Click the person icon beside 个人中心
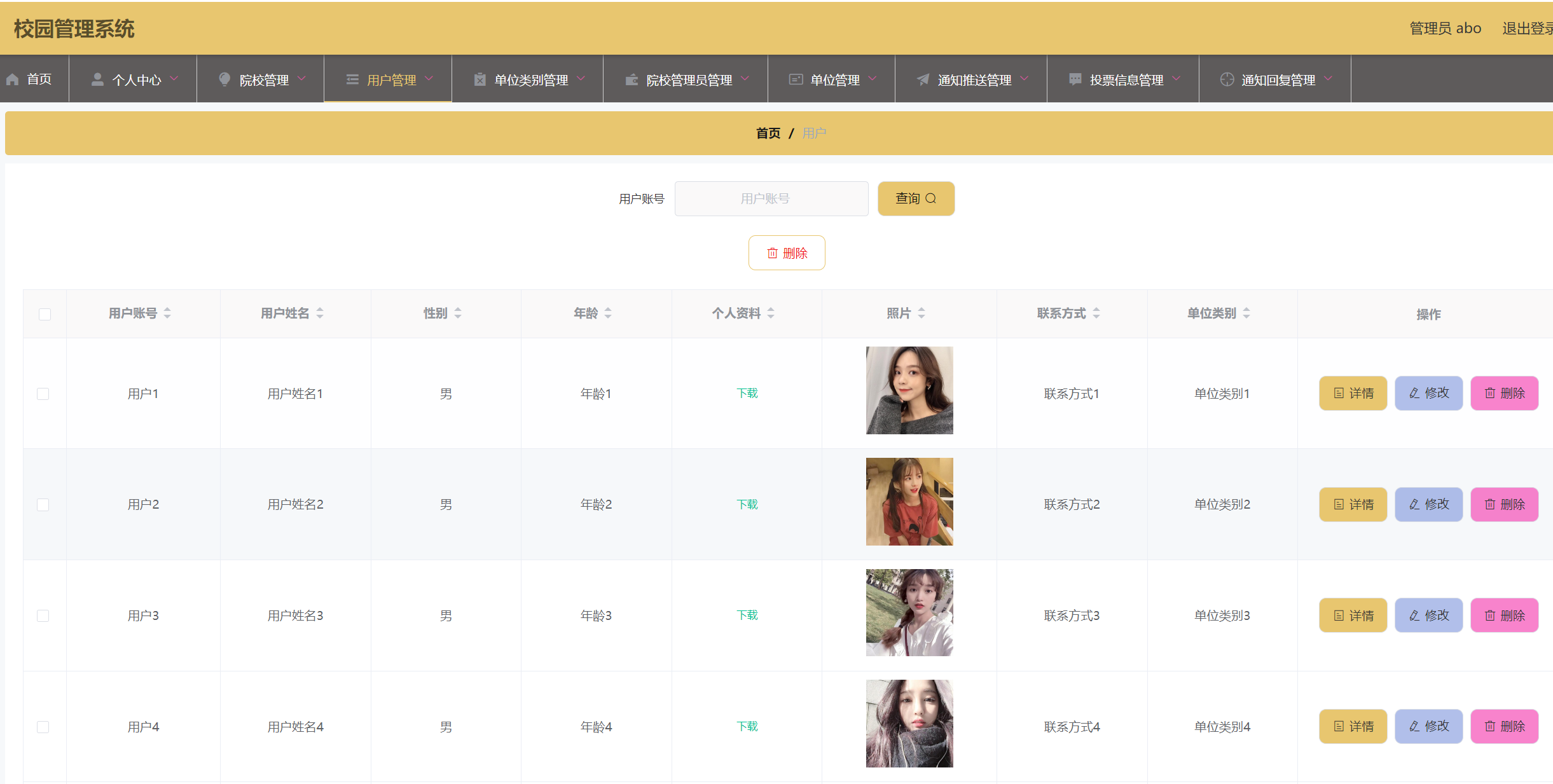This screenshot has height=784, width=1553. pos(97,79)
